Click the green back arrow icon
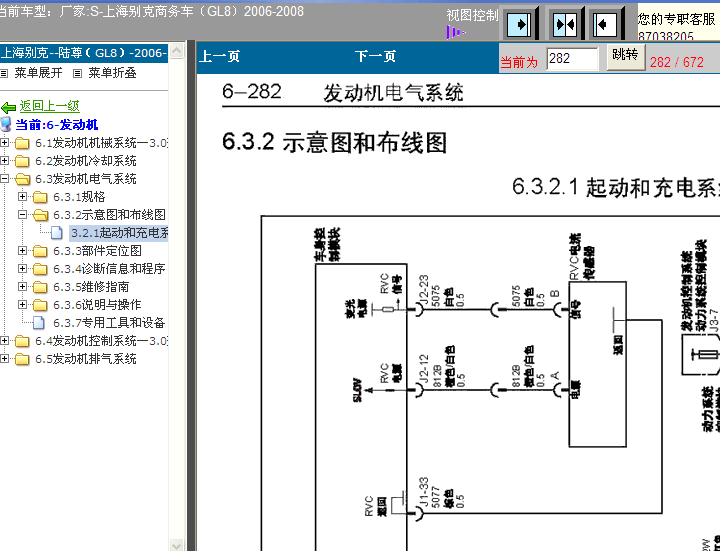 click(8, 107)
